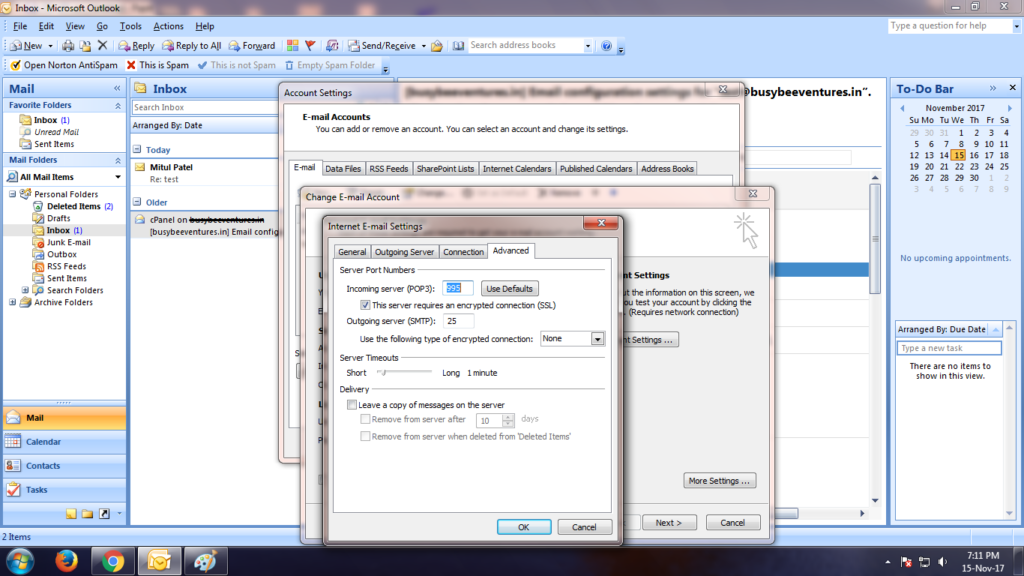This screenshot has width=1024, height=576.
Task: Mark message with This is Spam
Action: pyautogui.click(x=157, y=65)
